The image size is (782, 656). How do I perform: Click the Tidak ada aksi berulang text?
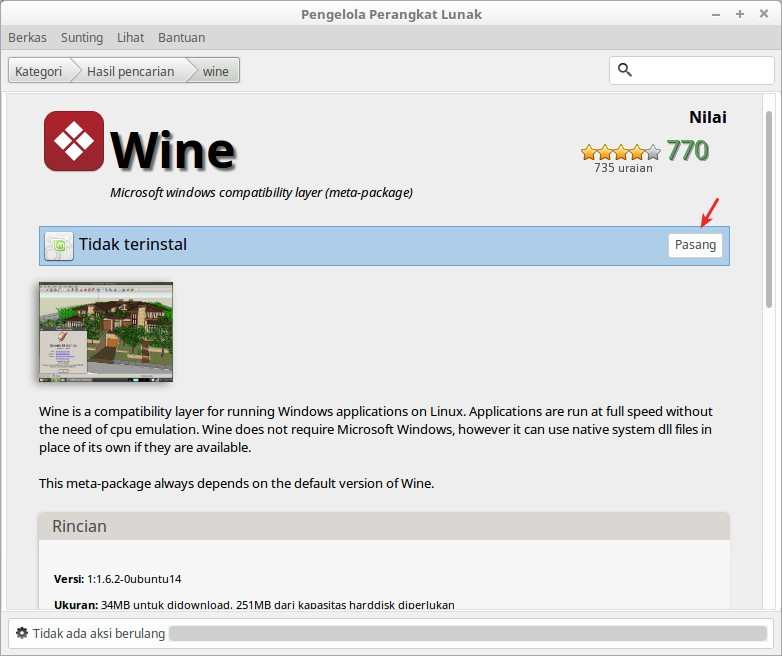tap(99, 634)
